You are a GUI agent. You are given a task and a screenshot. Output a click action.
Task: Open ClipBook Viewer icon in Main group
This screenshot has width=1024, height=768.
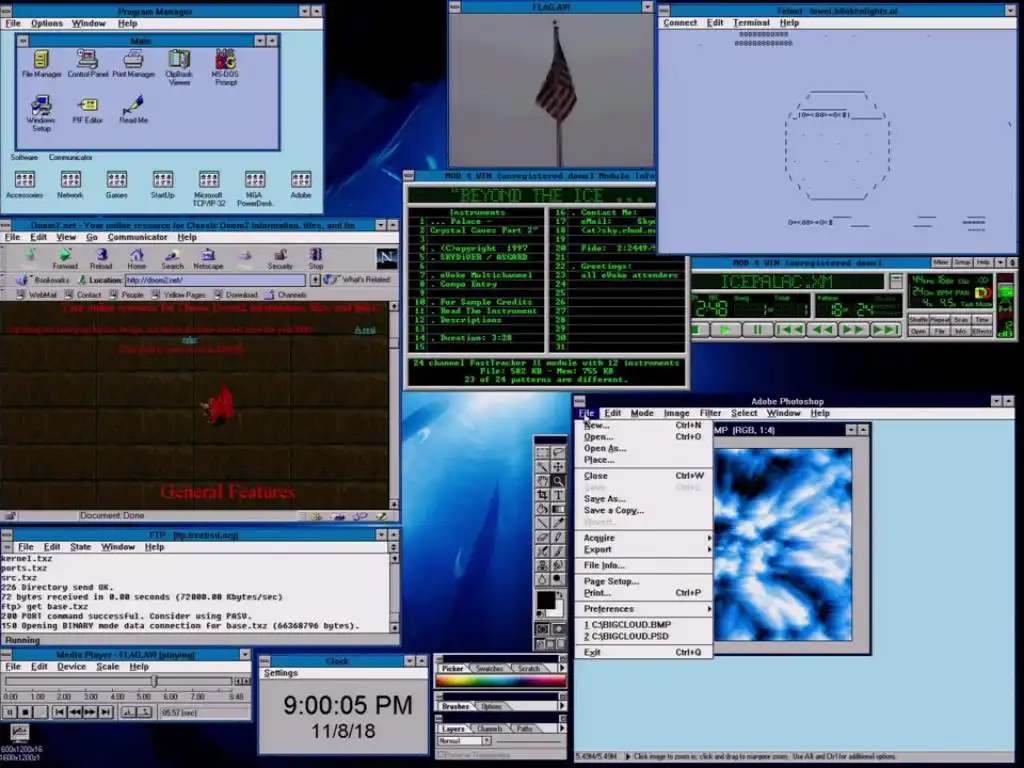click(x=179, y=68)
